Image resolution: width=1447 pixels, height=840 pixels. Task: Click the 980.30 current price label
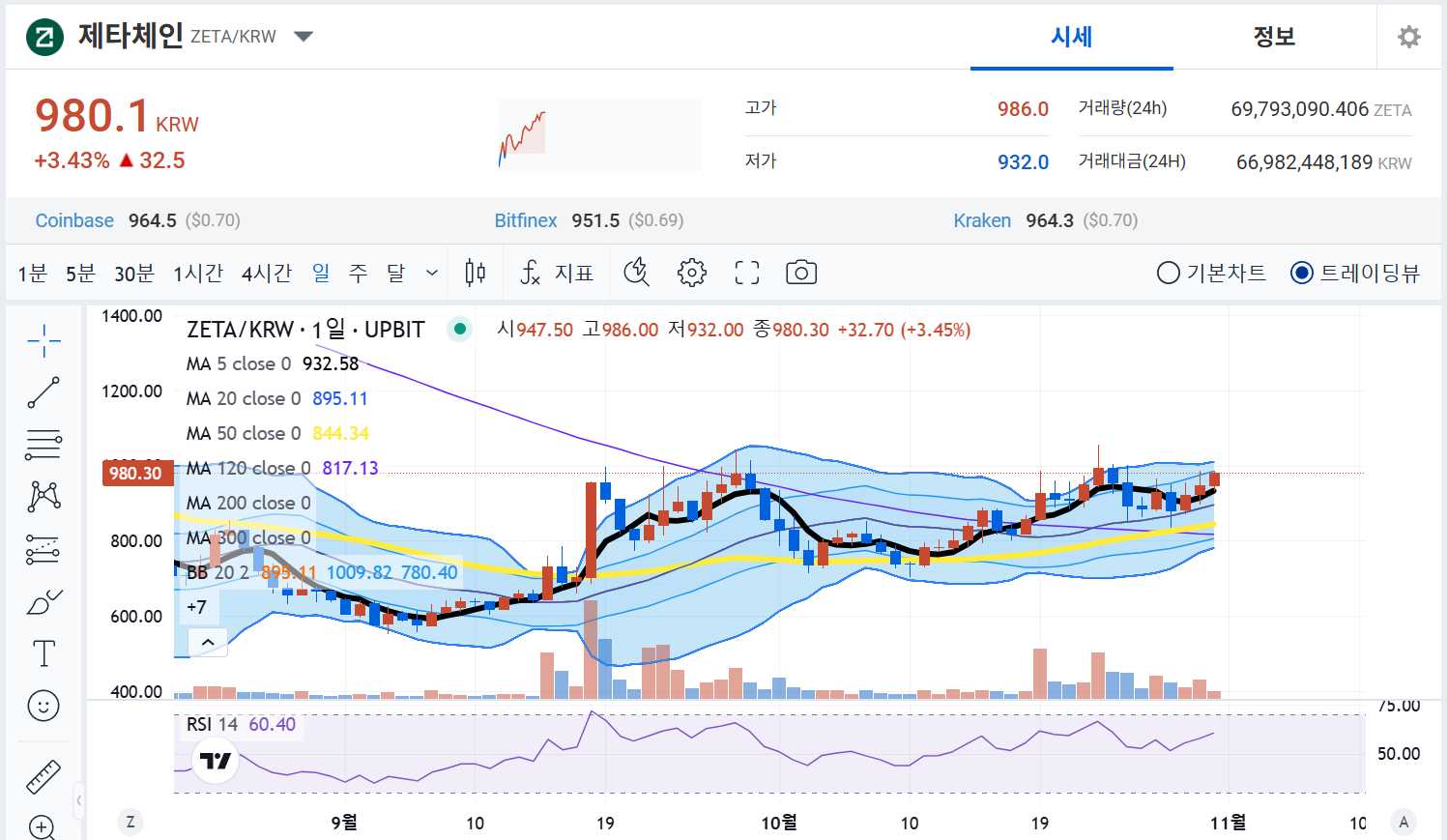137,473
